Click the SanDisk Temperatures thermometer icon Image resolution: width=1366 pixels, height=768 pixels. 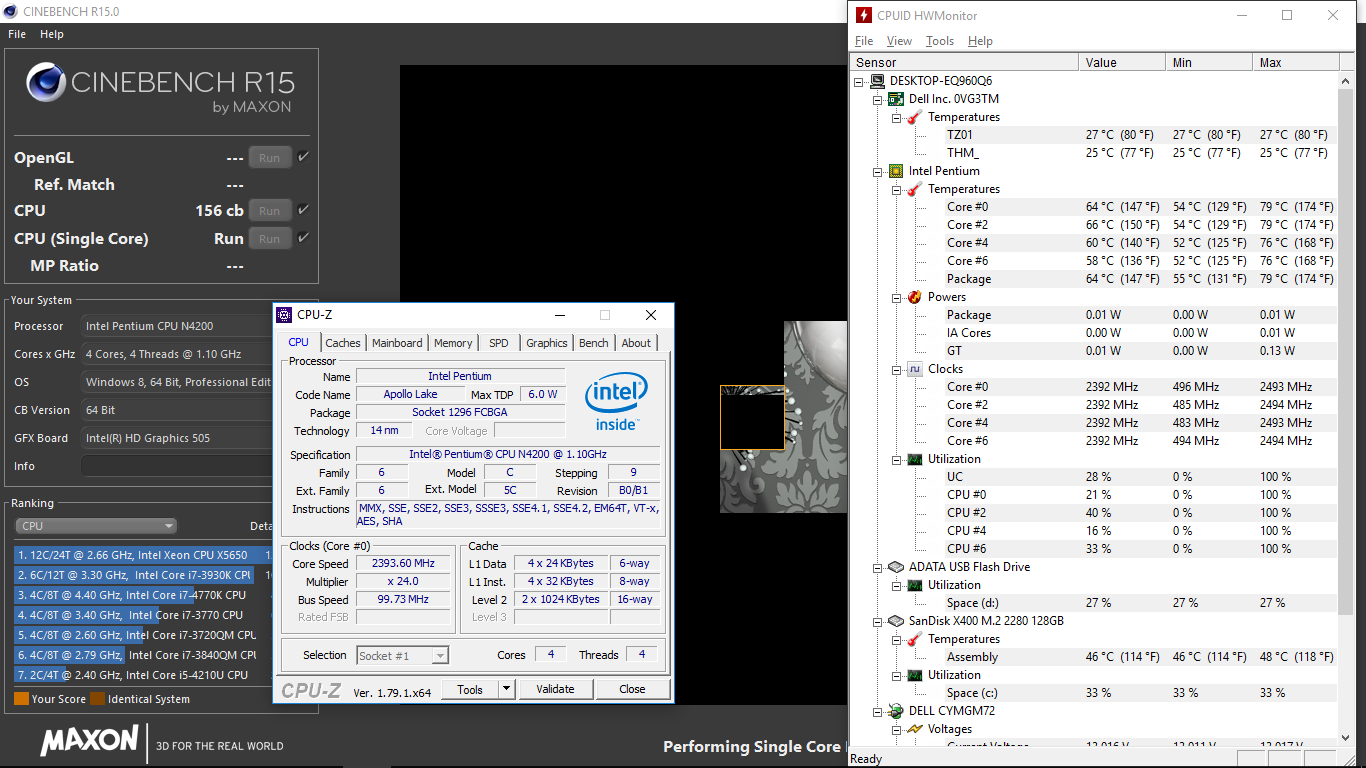tap(916, 639)
